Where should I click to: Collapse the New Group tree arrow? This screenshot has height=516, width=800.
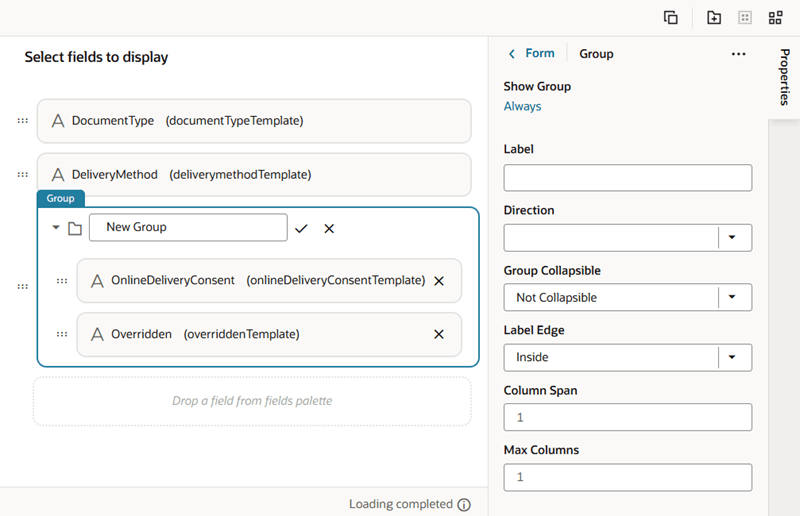coord(56,228)
